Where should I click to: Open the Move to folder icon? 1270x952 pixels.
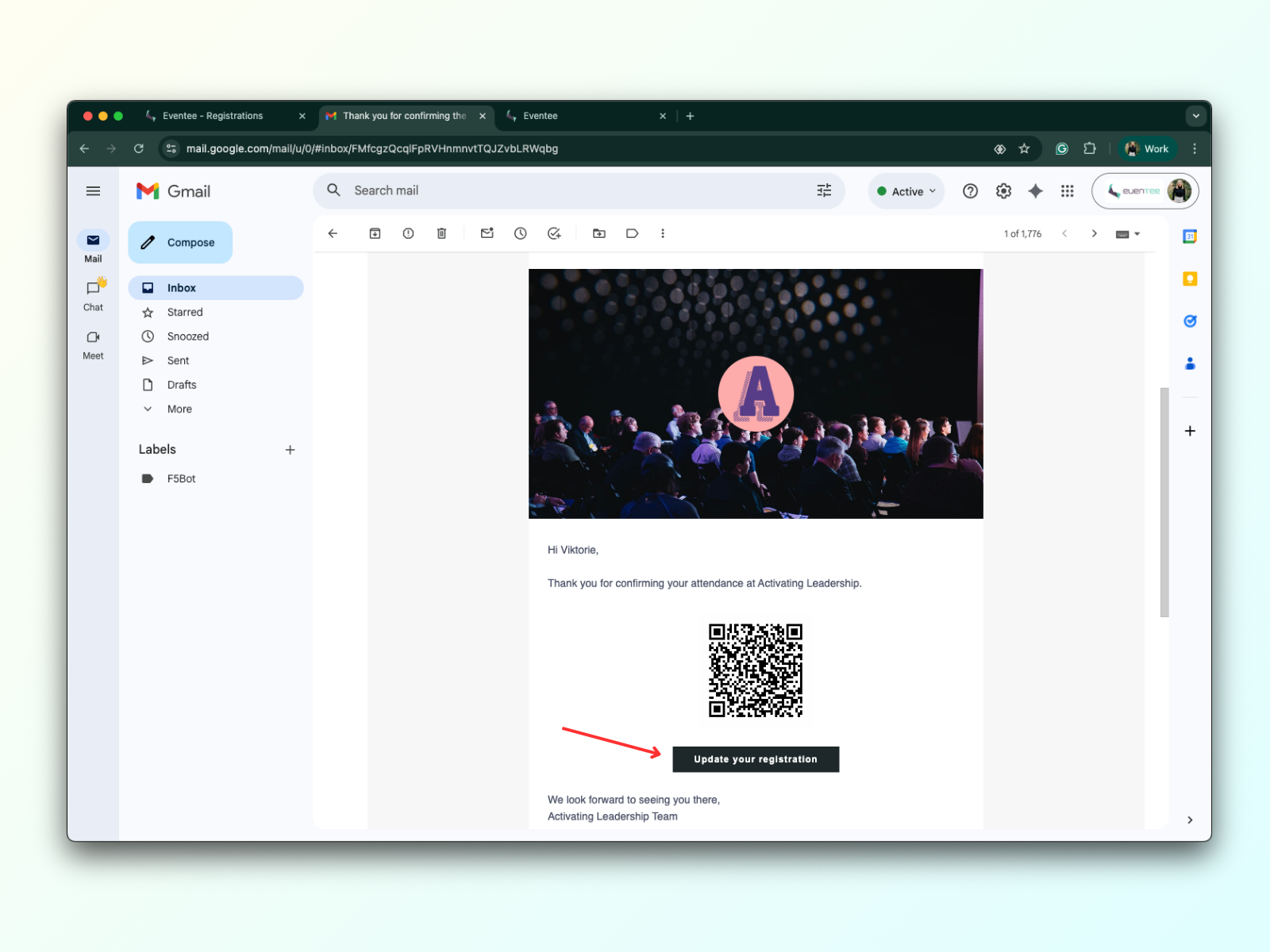pos(599,233)
